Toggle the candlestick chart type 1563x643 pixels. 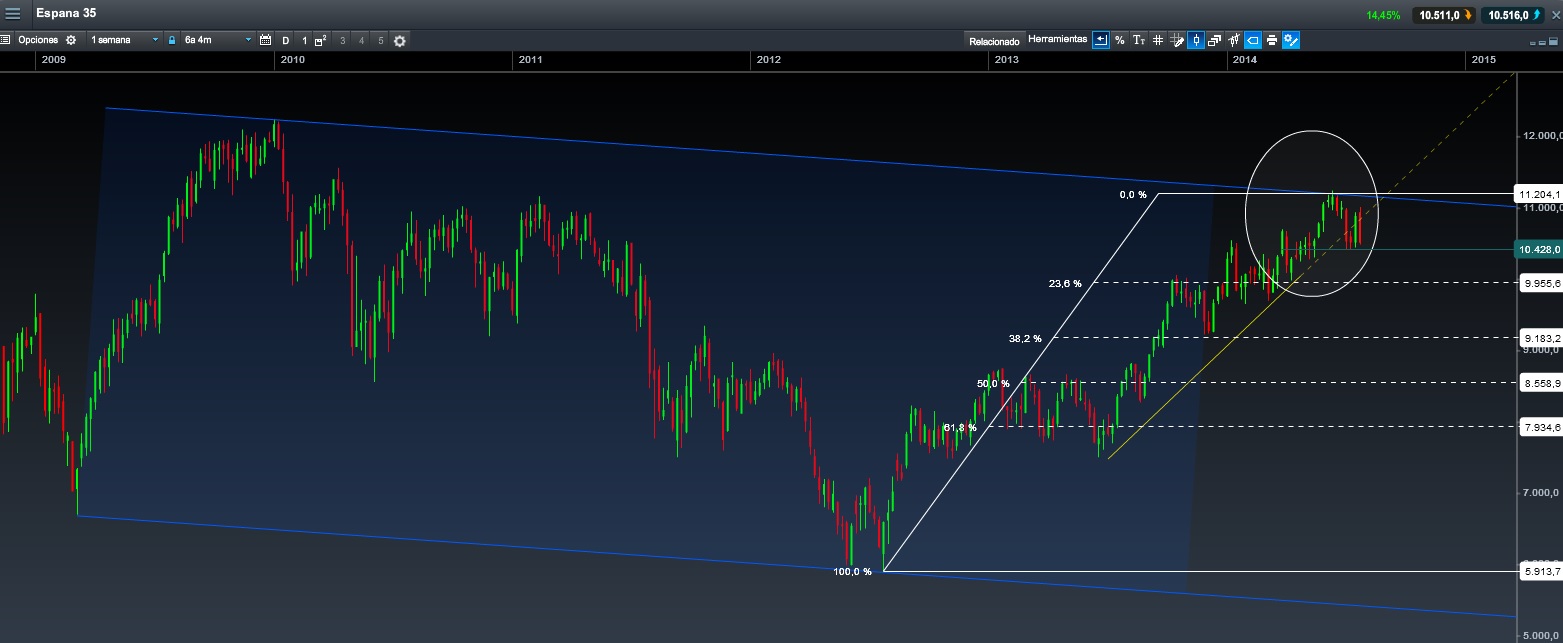[x=1196, y=40]
